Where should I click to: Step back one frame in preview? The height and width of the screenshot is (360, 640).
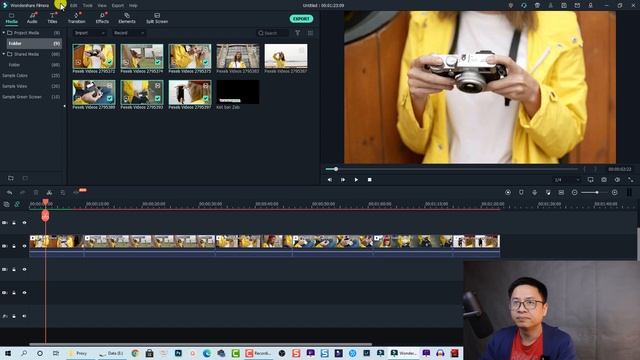click(330, 180)
